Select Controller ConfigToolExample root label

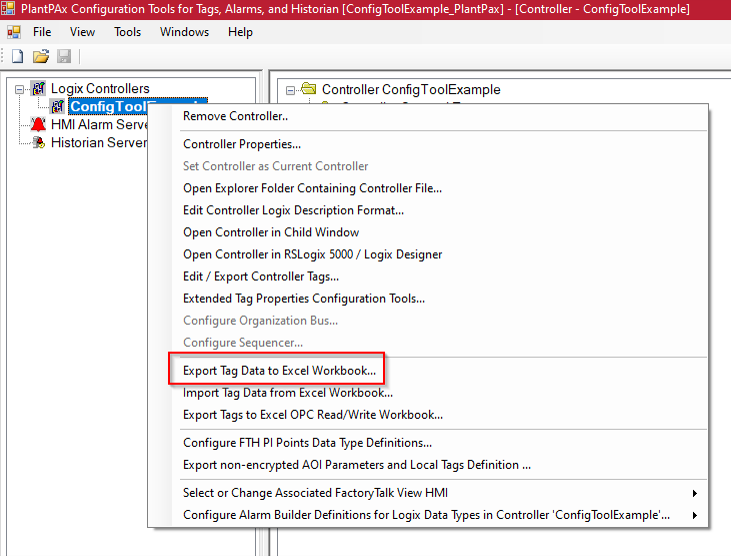411,89
